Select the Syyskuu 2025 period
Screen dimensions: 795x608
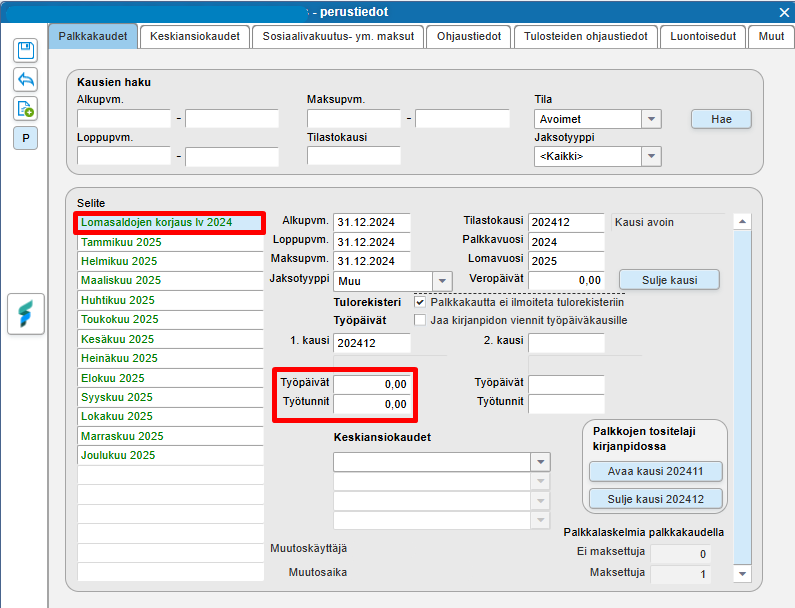170,397
